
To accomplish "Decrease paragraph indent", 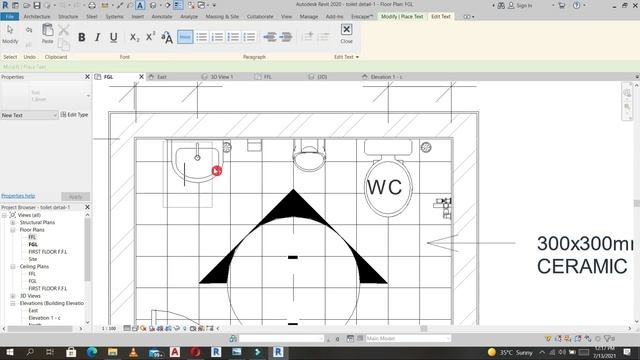I will pyautogui.click(x=269, y=37).
